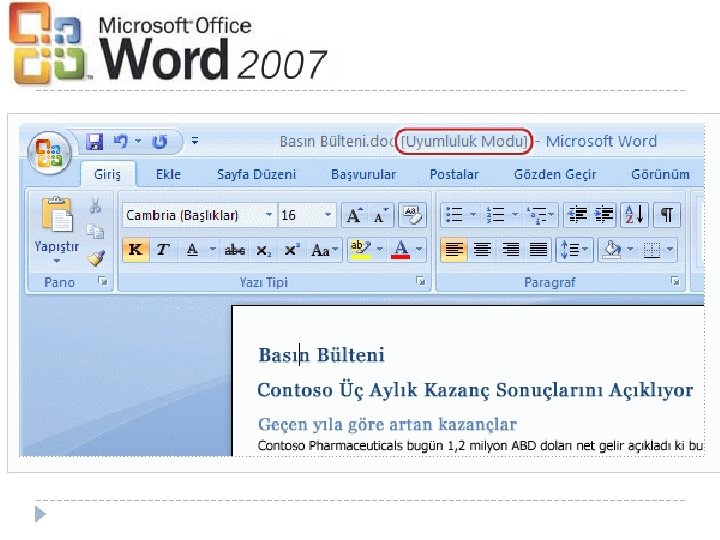Align text left

[x=454, y=250]
